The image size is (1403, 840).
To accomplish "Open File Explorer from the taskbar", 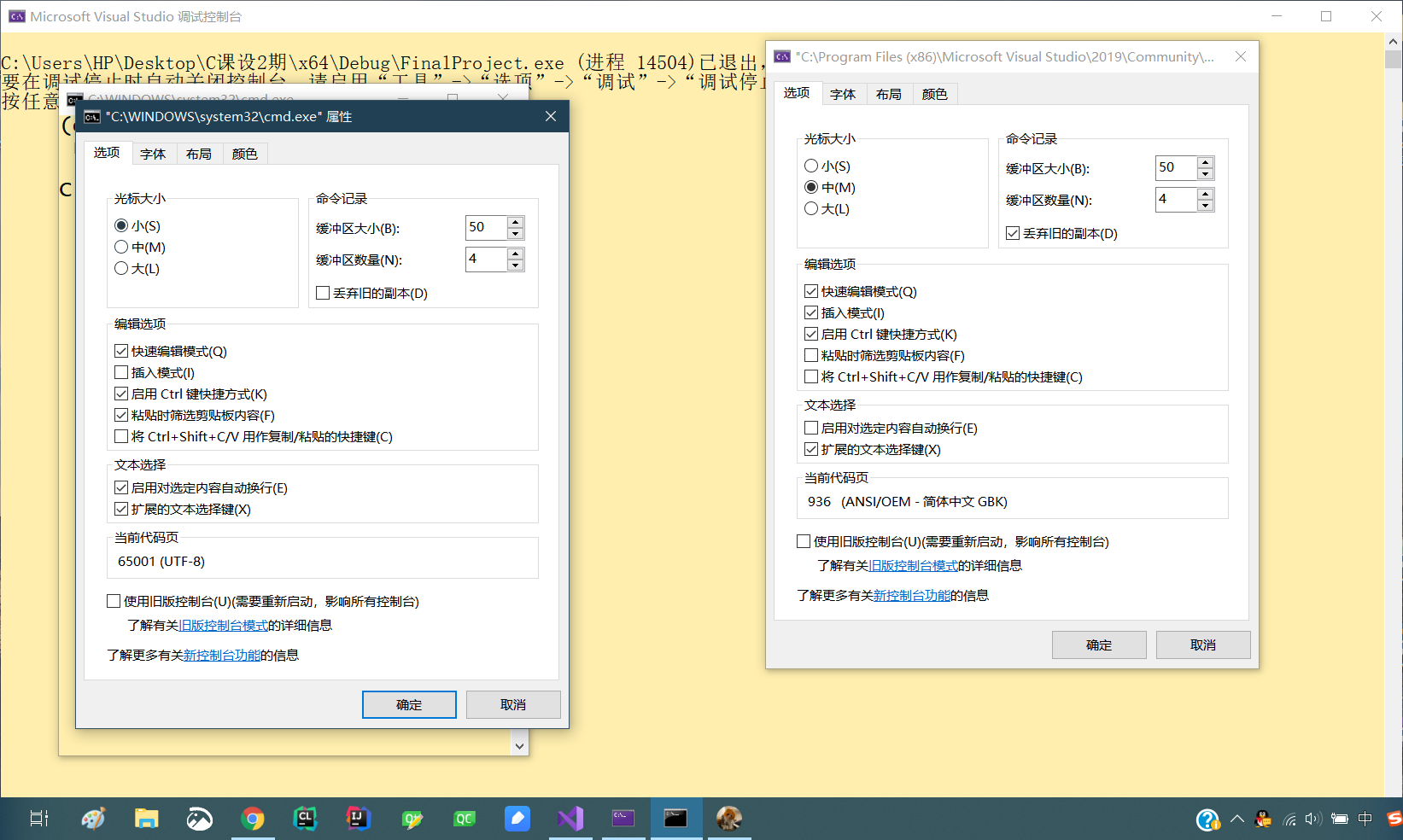I will 147,819.
